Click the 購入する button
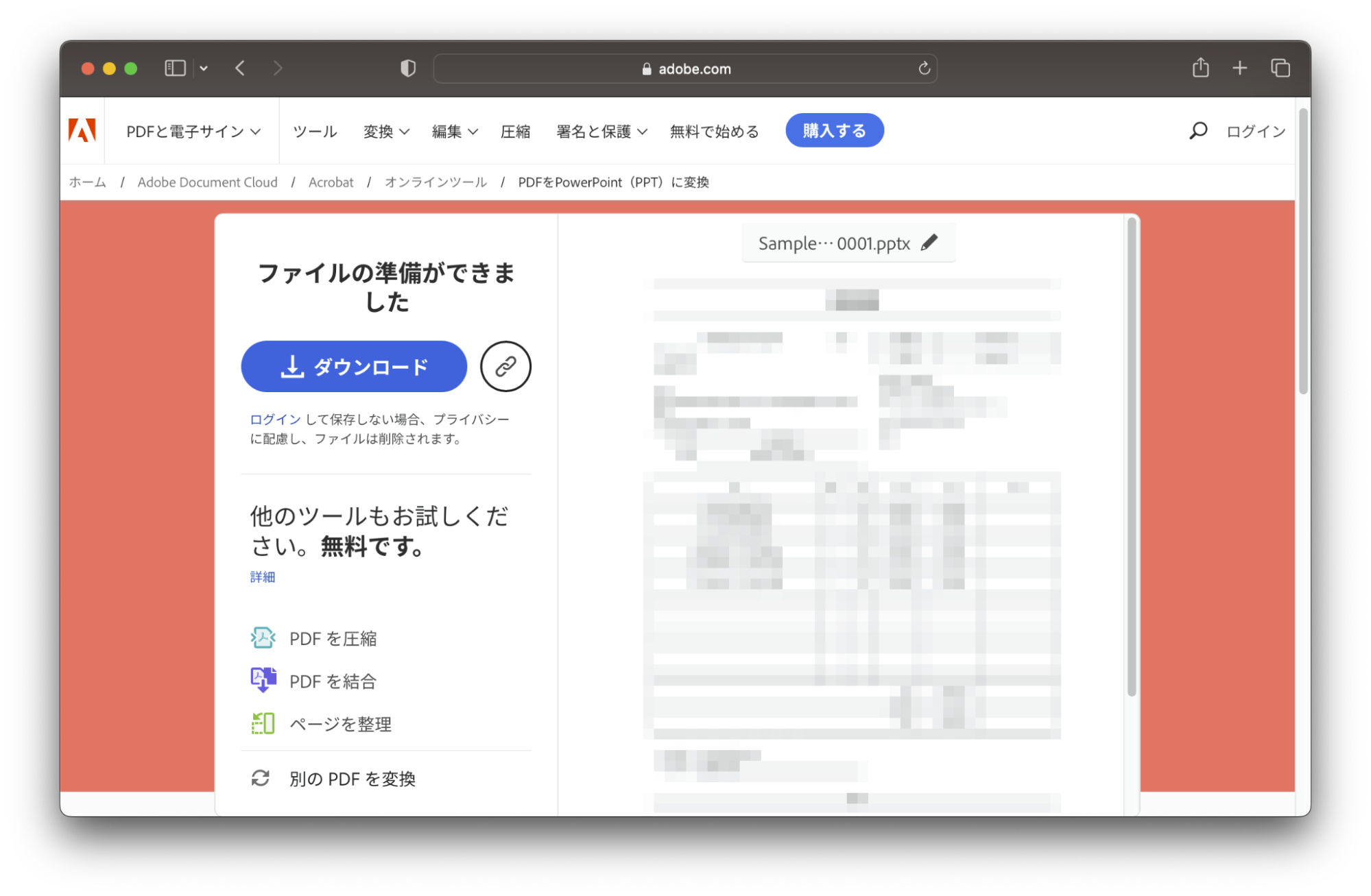1371x896 pixels. [834, 130]
